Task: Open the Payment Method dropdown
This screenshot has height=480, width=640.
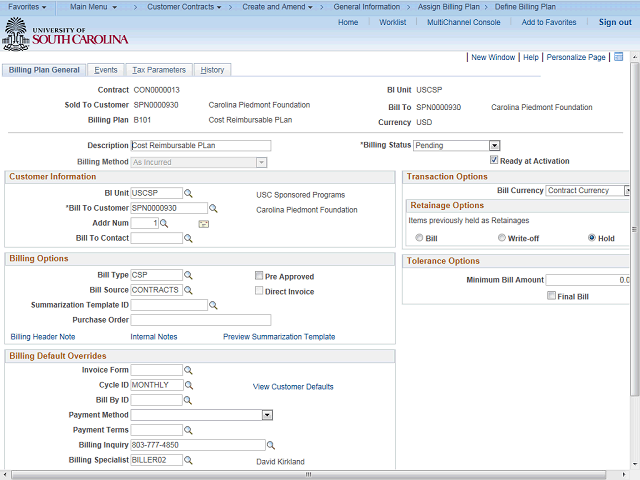Action: click(267, 415)
